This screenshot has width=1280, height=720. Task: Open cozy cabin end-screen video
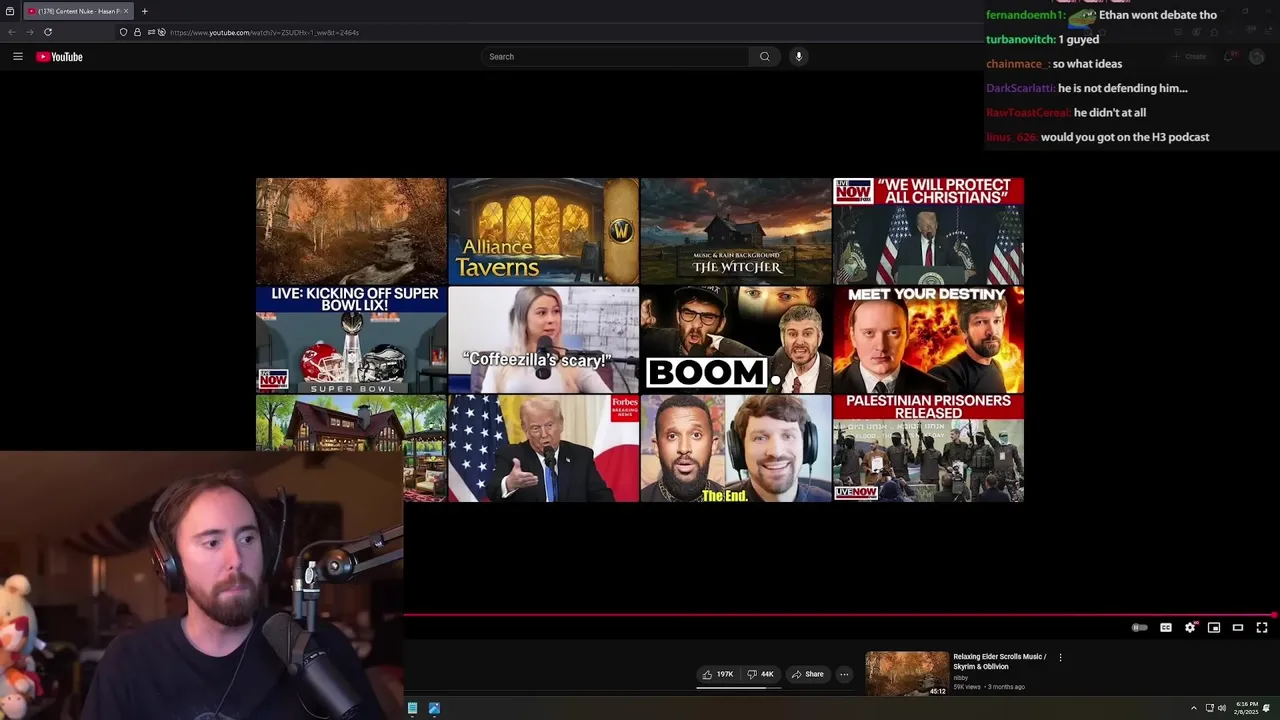tap(351, 422)
